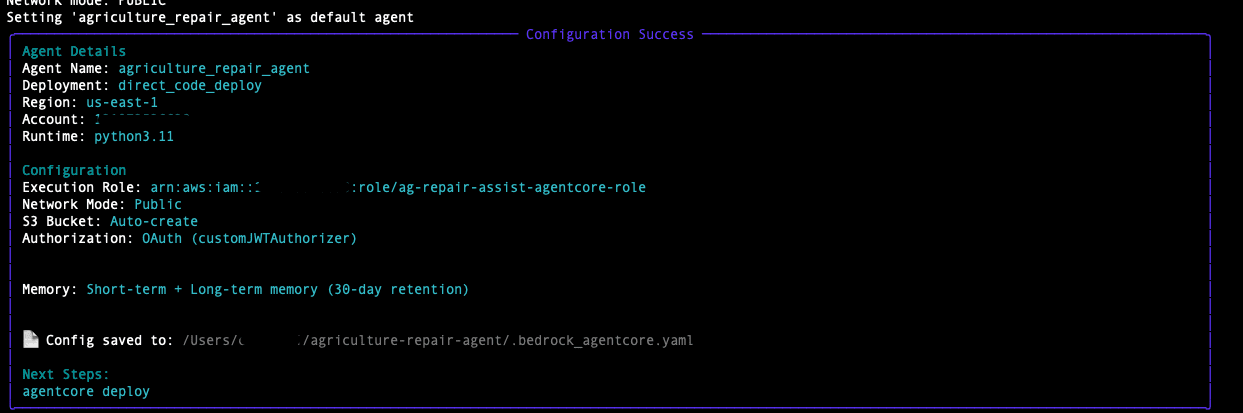
Task: Click the agent name agriculture_repair_agent
Action: point(214,68)
